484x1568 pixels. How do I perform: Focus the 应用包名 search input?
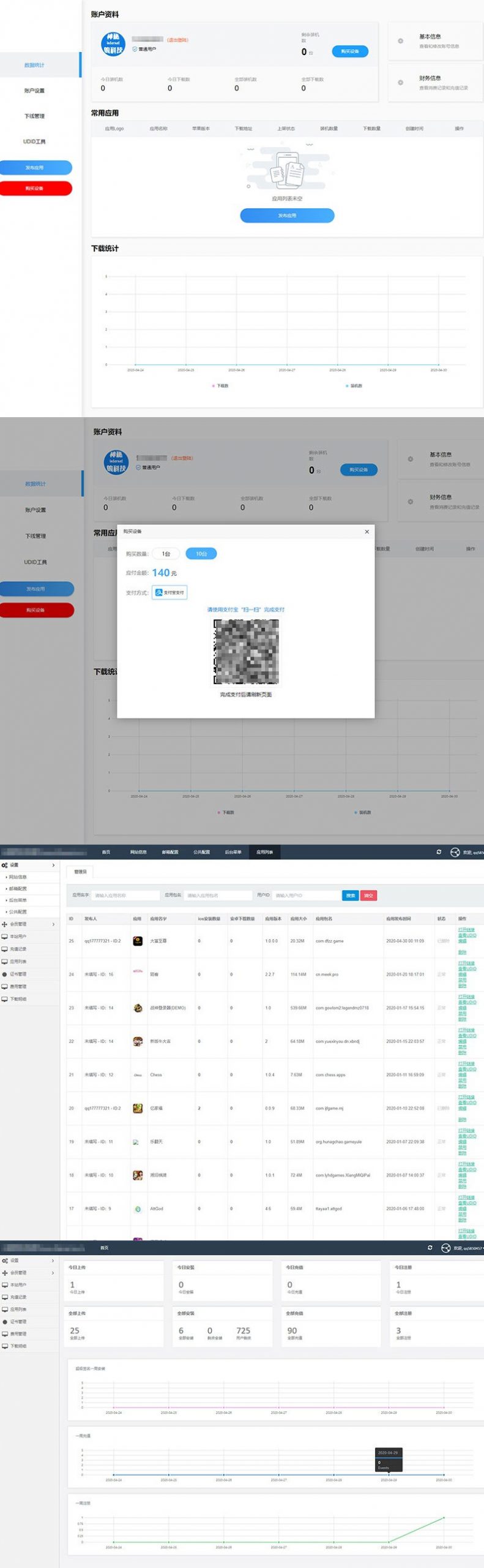218,895
